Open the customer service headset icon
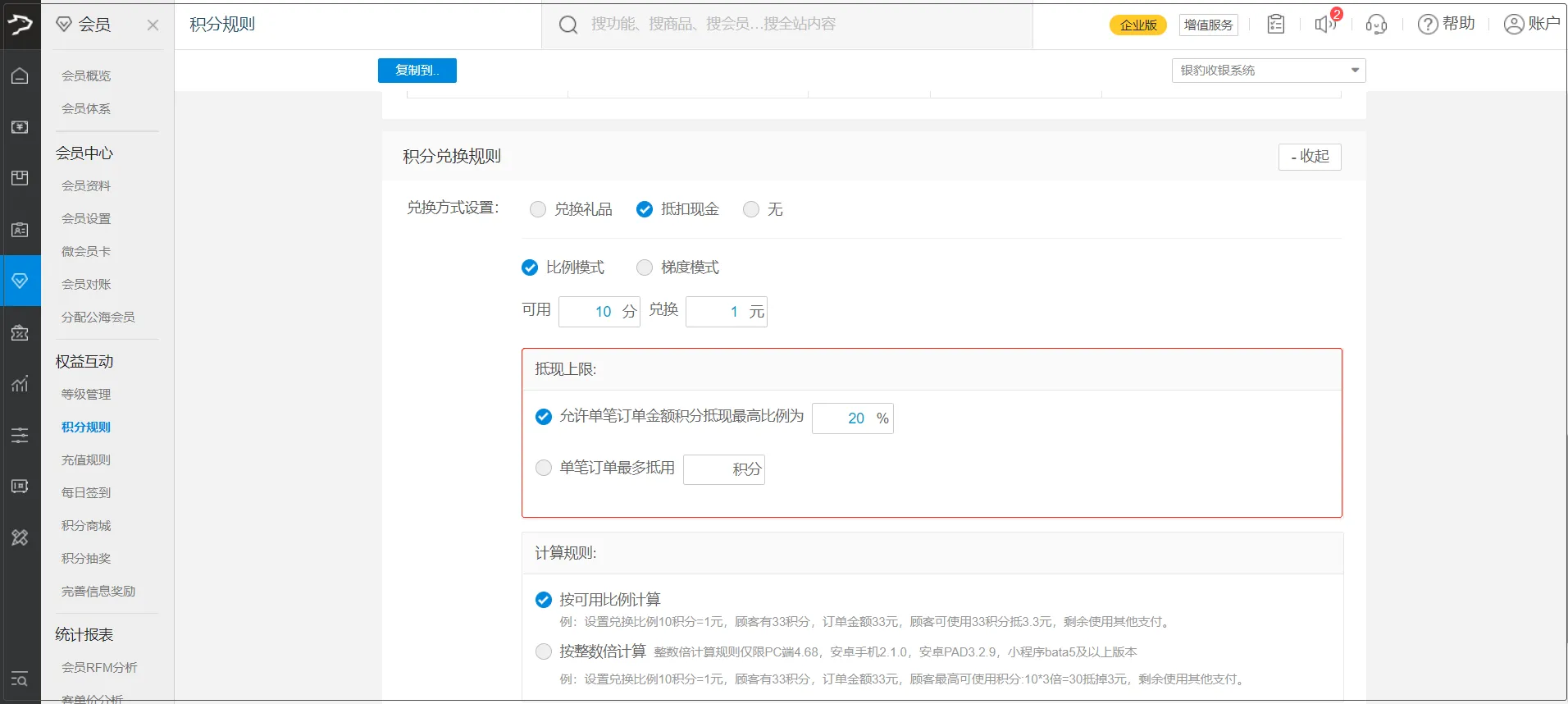Viewport: 1568px width, 704px height. click(x=1376, y=25)
